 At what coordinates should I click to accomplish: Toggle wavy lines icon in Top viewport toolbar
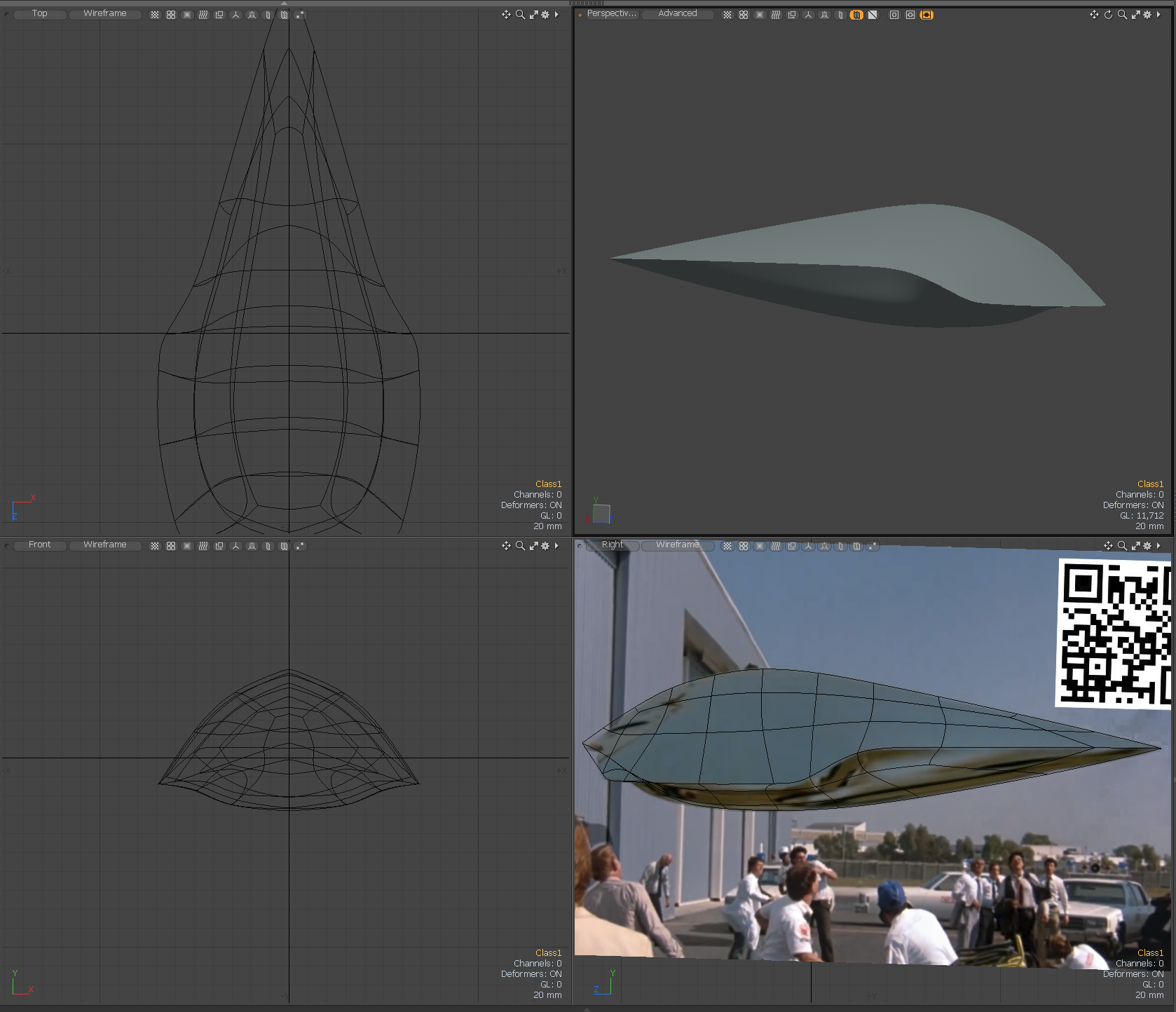203,15
